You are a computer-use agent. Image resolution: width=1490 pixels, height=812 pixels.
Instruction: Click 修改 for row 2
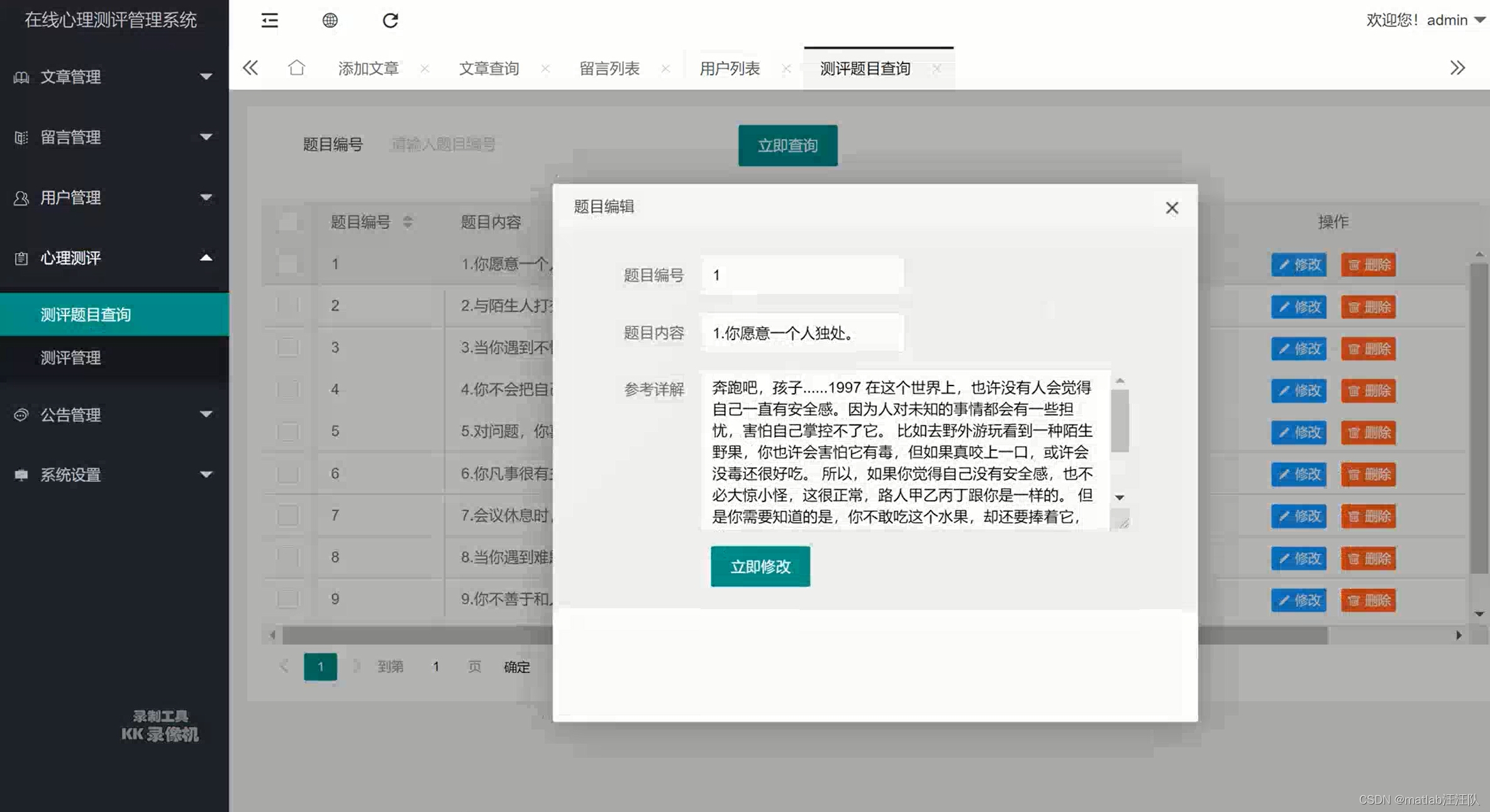(x=1299, y=306)
